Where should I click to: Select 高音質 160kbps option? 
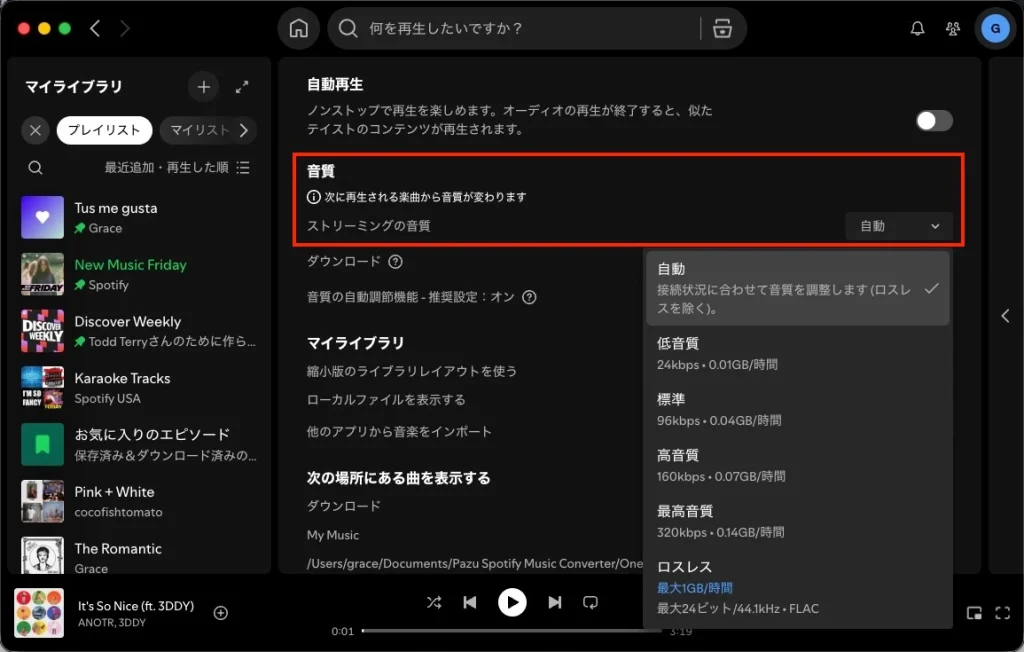coord(797,465)
